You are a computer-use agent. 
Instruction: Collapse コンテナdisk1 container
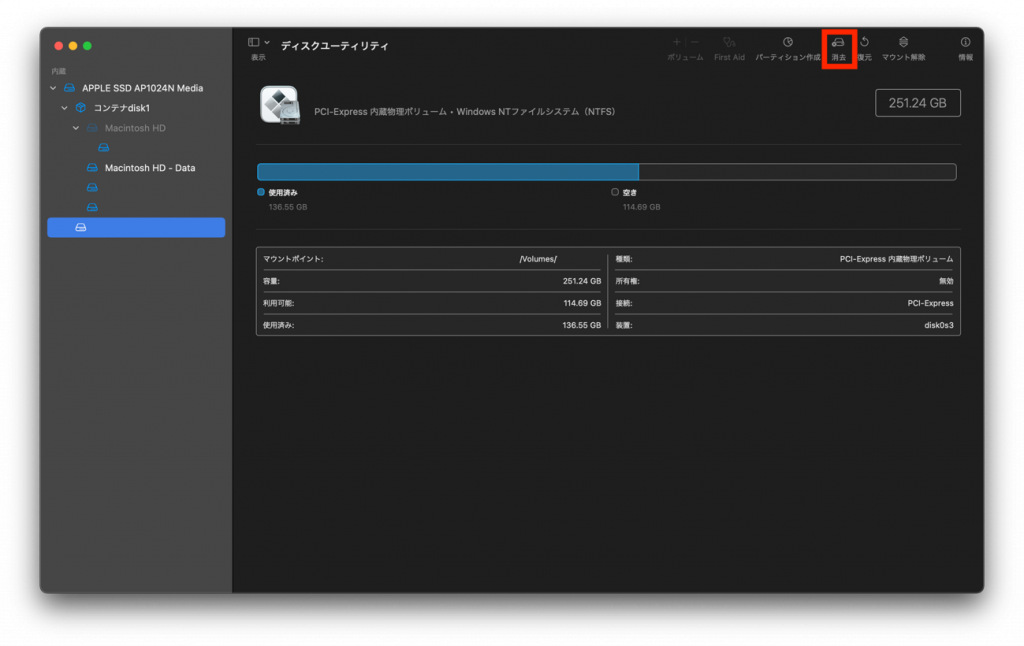[x=64, y=108]
